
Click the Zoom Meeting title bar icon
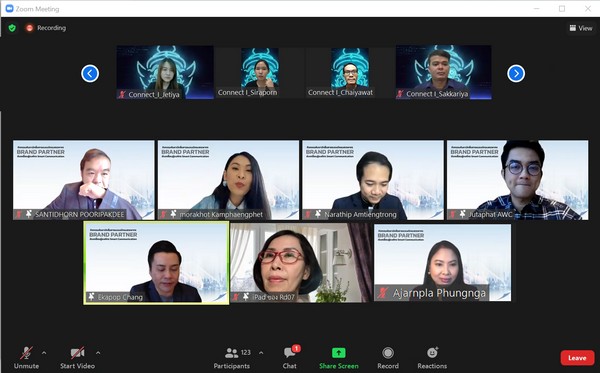point(9,8)
